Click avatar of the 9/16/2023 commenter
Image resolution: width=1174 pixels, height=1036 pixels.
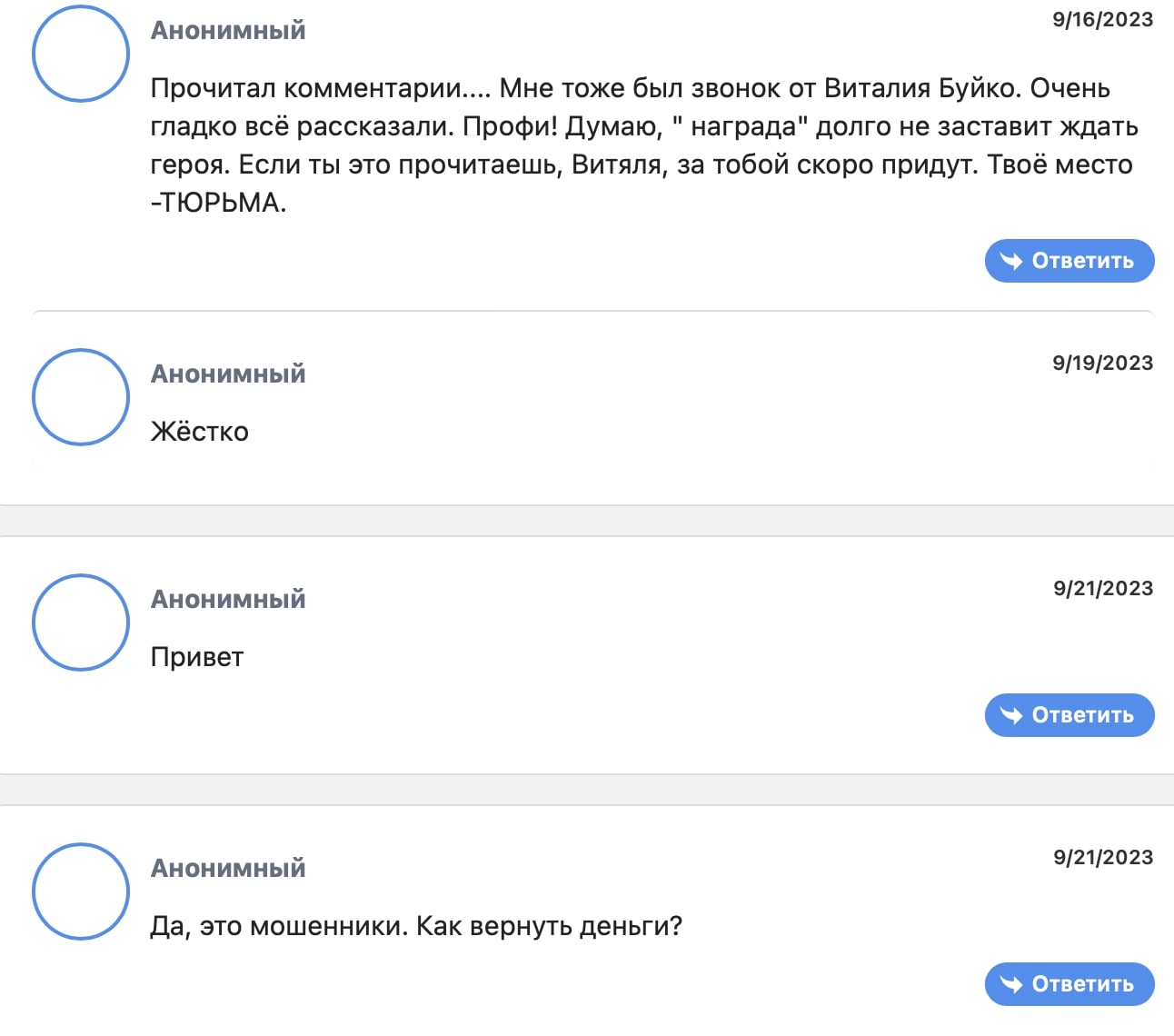point(81,54)
